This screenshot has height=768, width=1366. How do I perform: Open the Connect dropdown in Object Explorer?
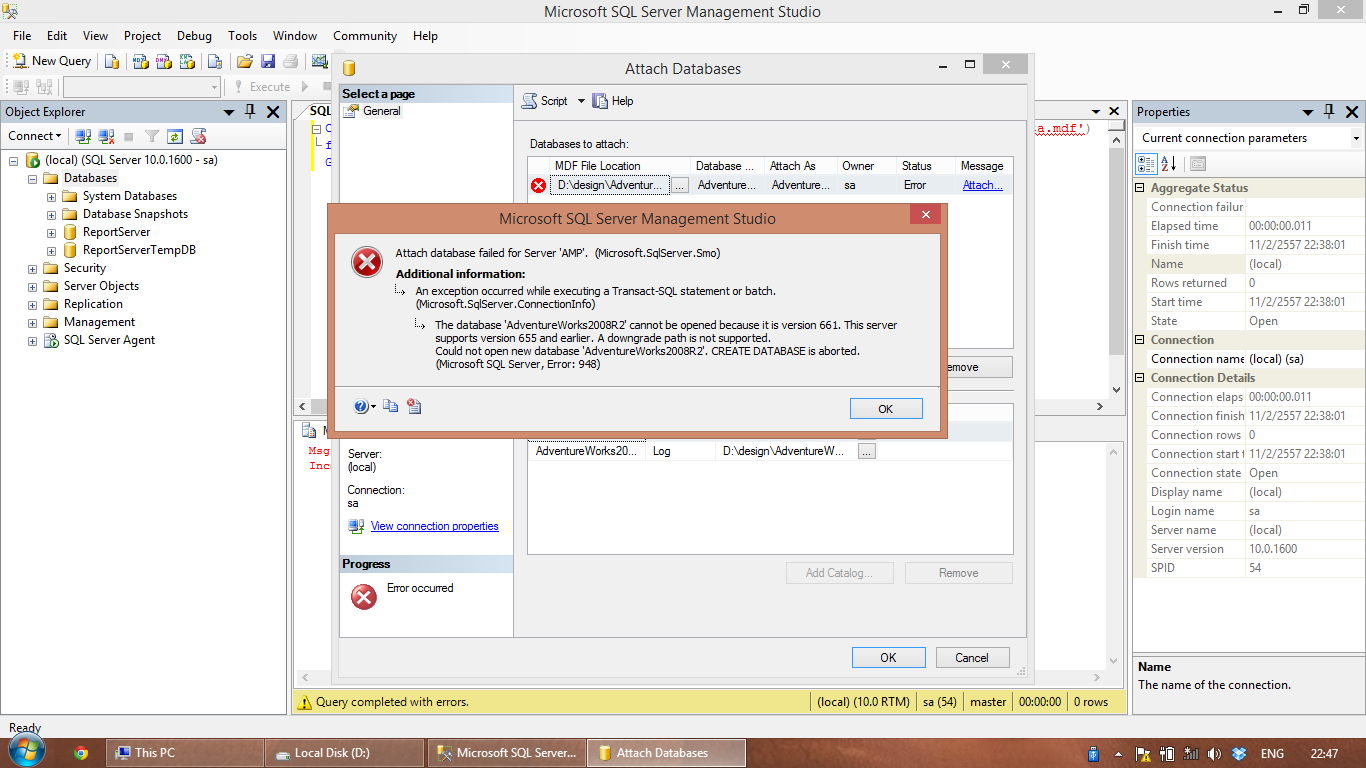pyautogui.click(x=35, y=136)
